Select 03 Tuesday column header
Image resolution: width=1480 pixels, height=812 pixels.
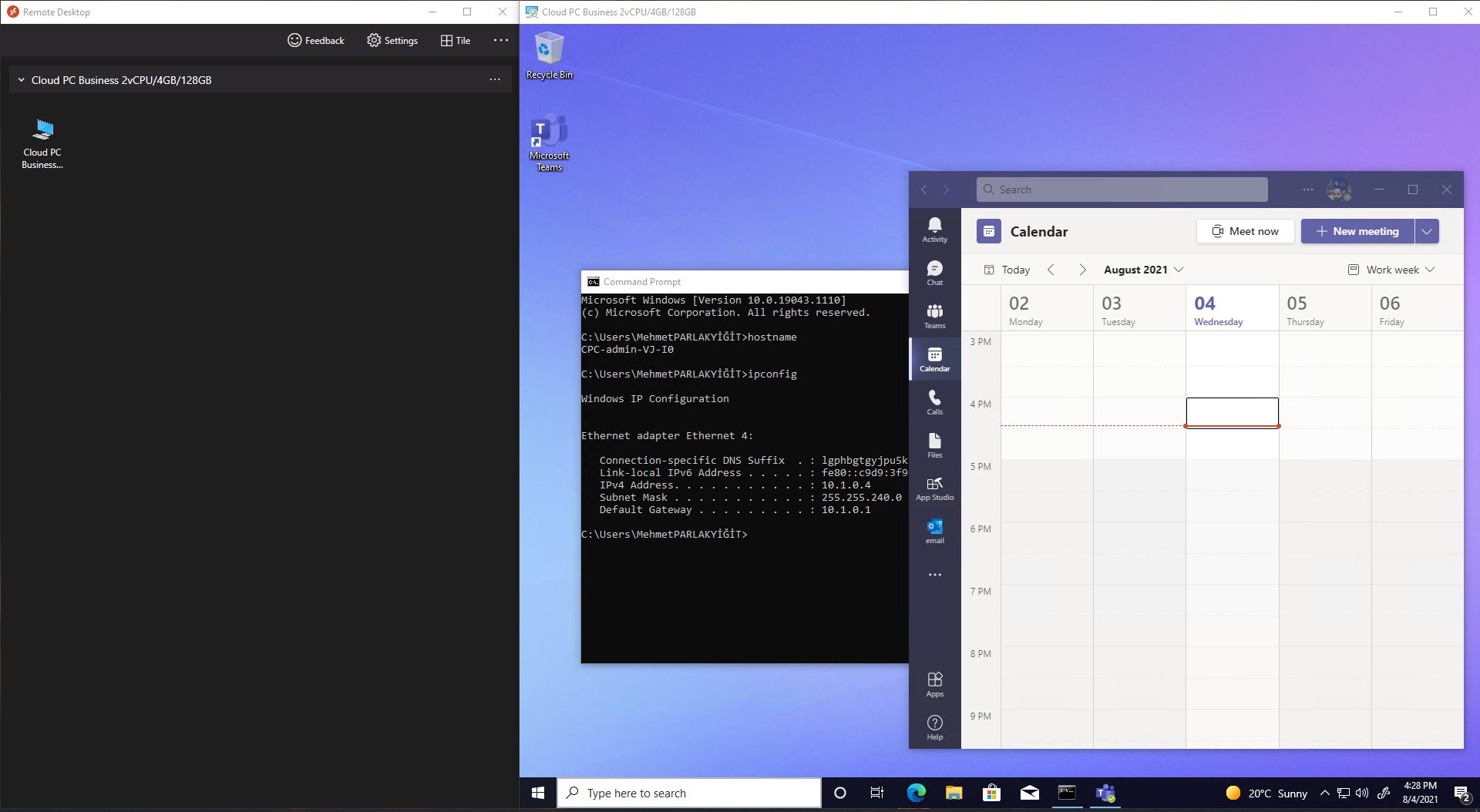point(1139,310)
